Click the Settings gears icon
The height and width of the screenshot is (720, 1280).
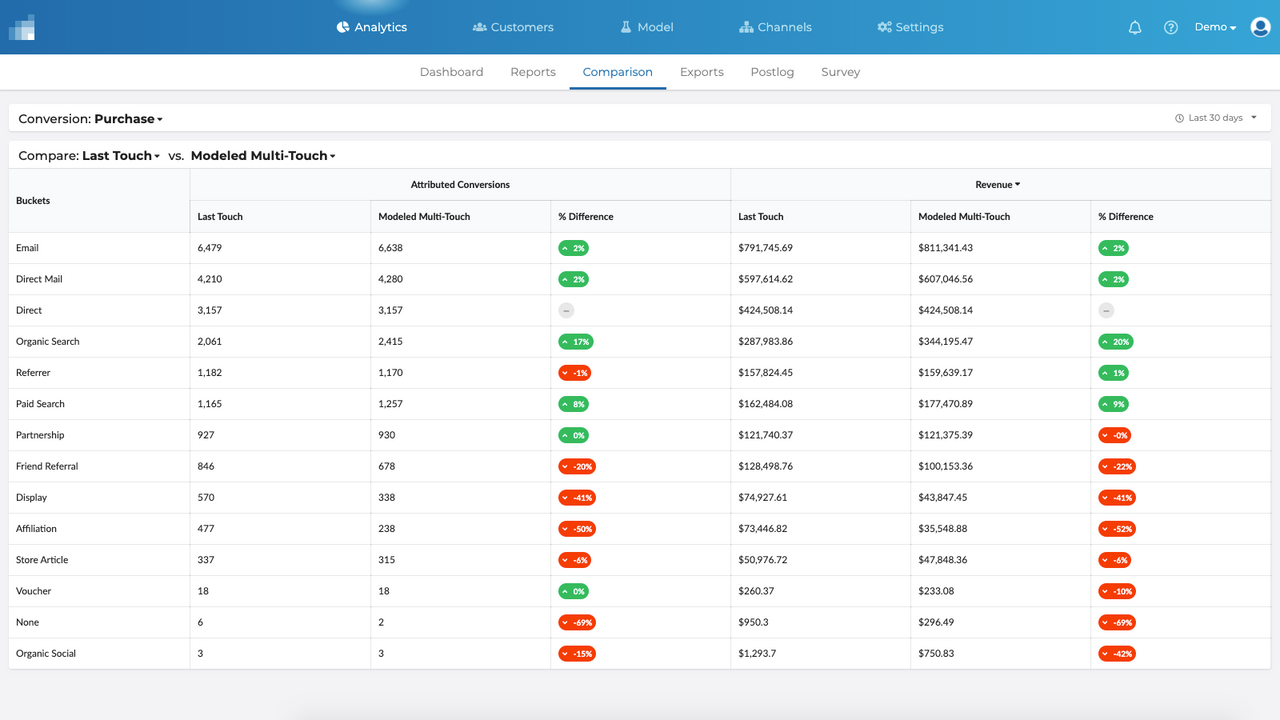(884, 27)
